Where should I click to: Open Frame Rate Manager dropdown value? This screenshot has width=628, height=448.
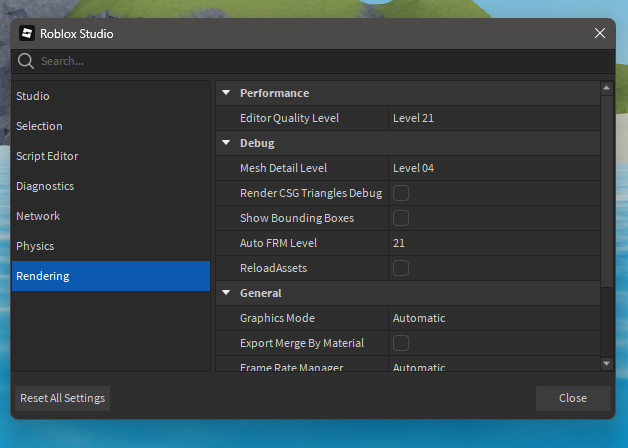(x=494, y=366)
